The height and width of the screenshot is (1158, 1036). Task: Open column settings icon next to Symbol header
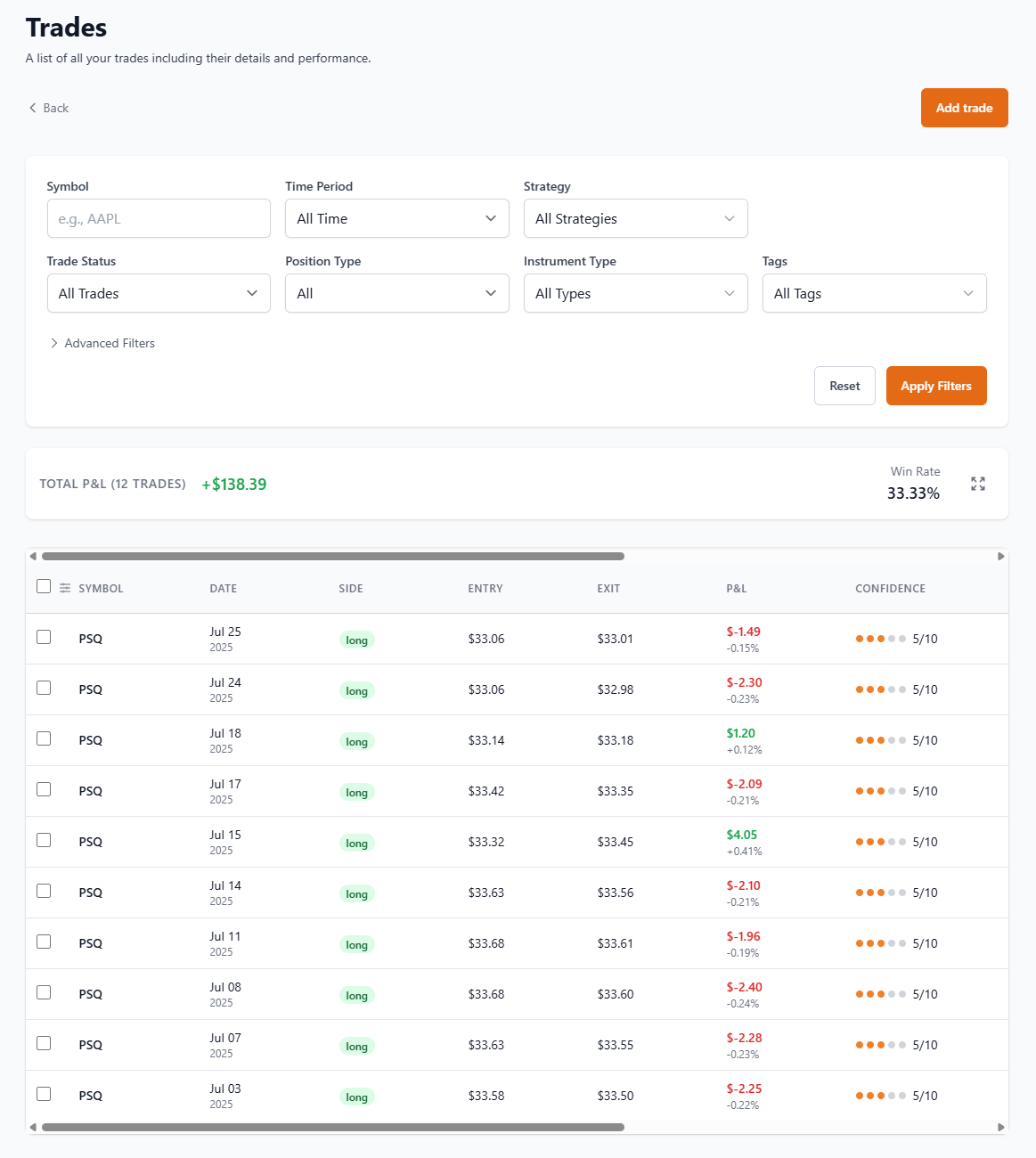[65, 588]
